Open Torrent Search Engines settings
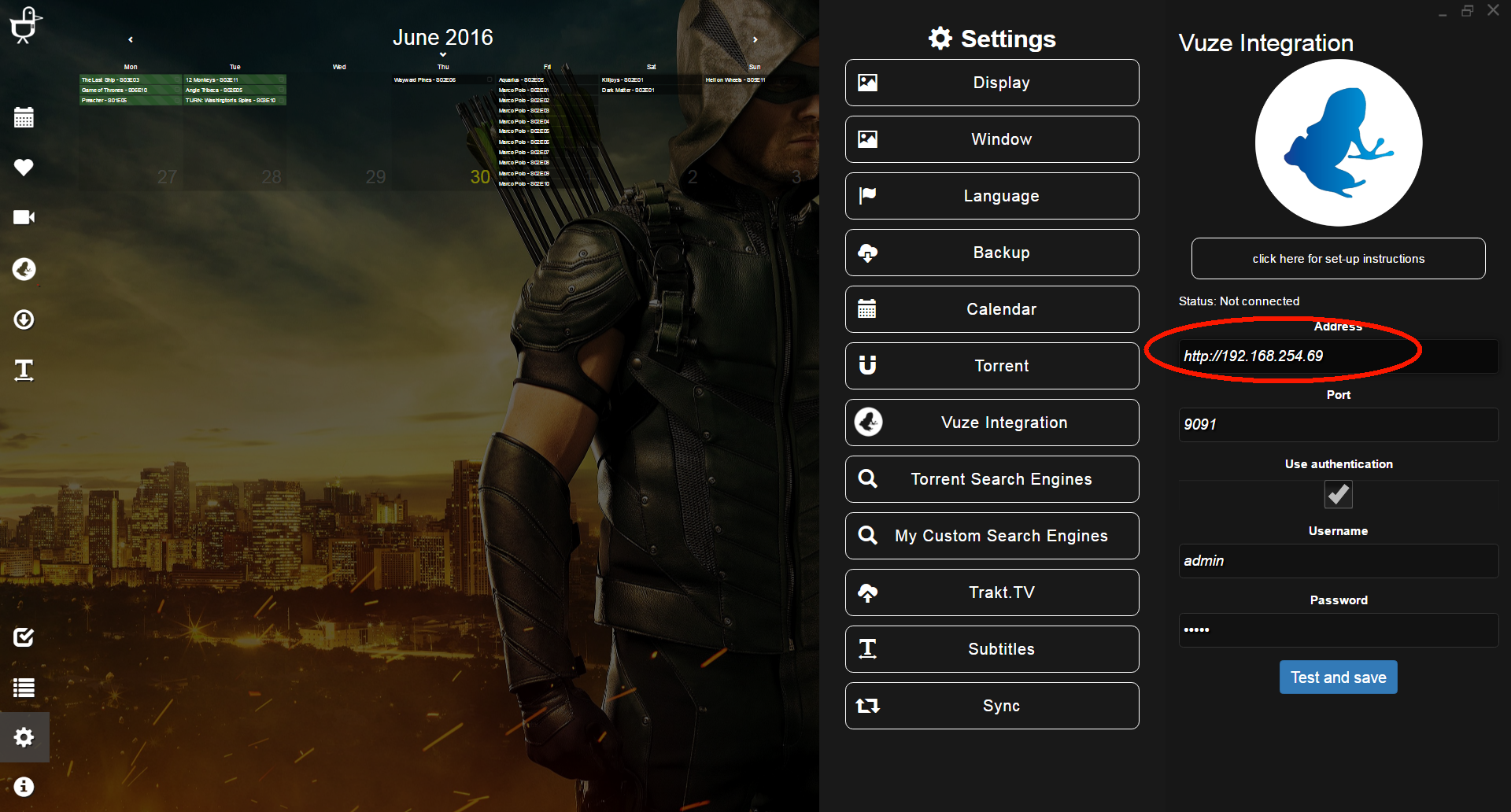 (992, 479)
